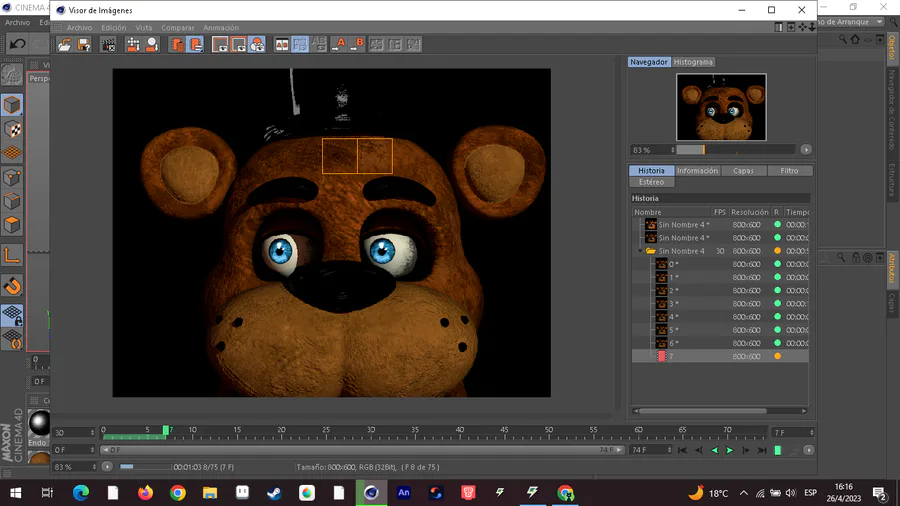Open the Capas tab
This screenshot has width=900, height=506.
click(743, 171)
